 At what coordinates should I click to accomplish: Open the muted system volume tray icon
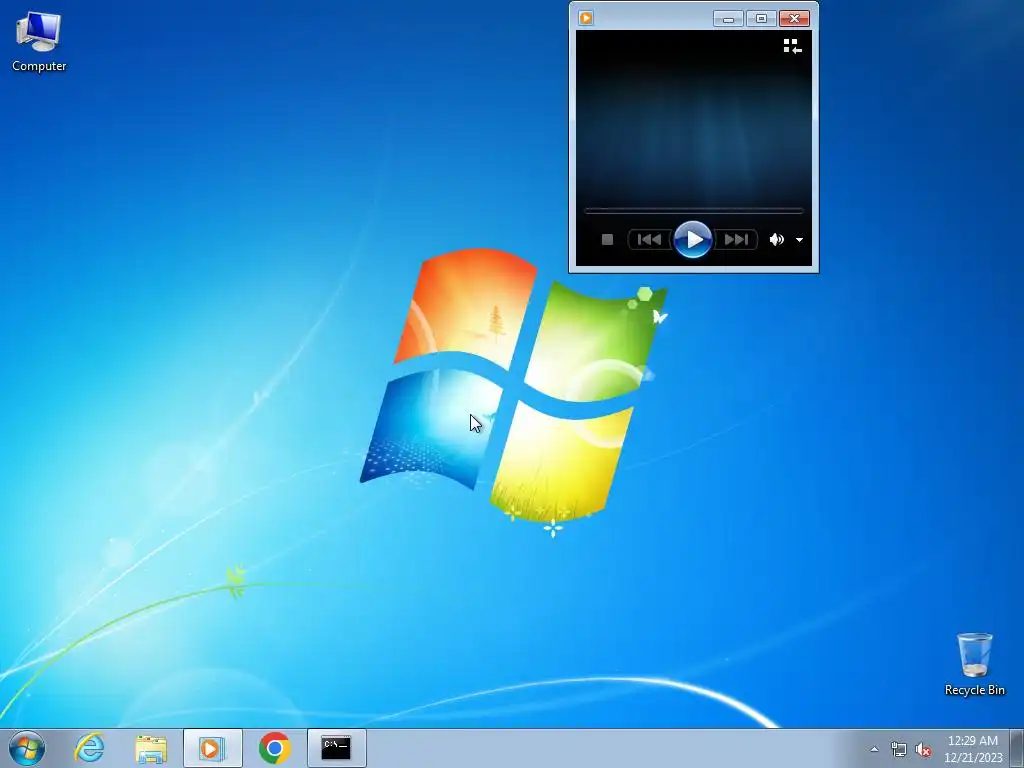pyautogui.click(x=923, y=749)
